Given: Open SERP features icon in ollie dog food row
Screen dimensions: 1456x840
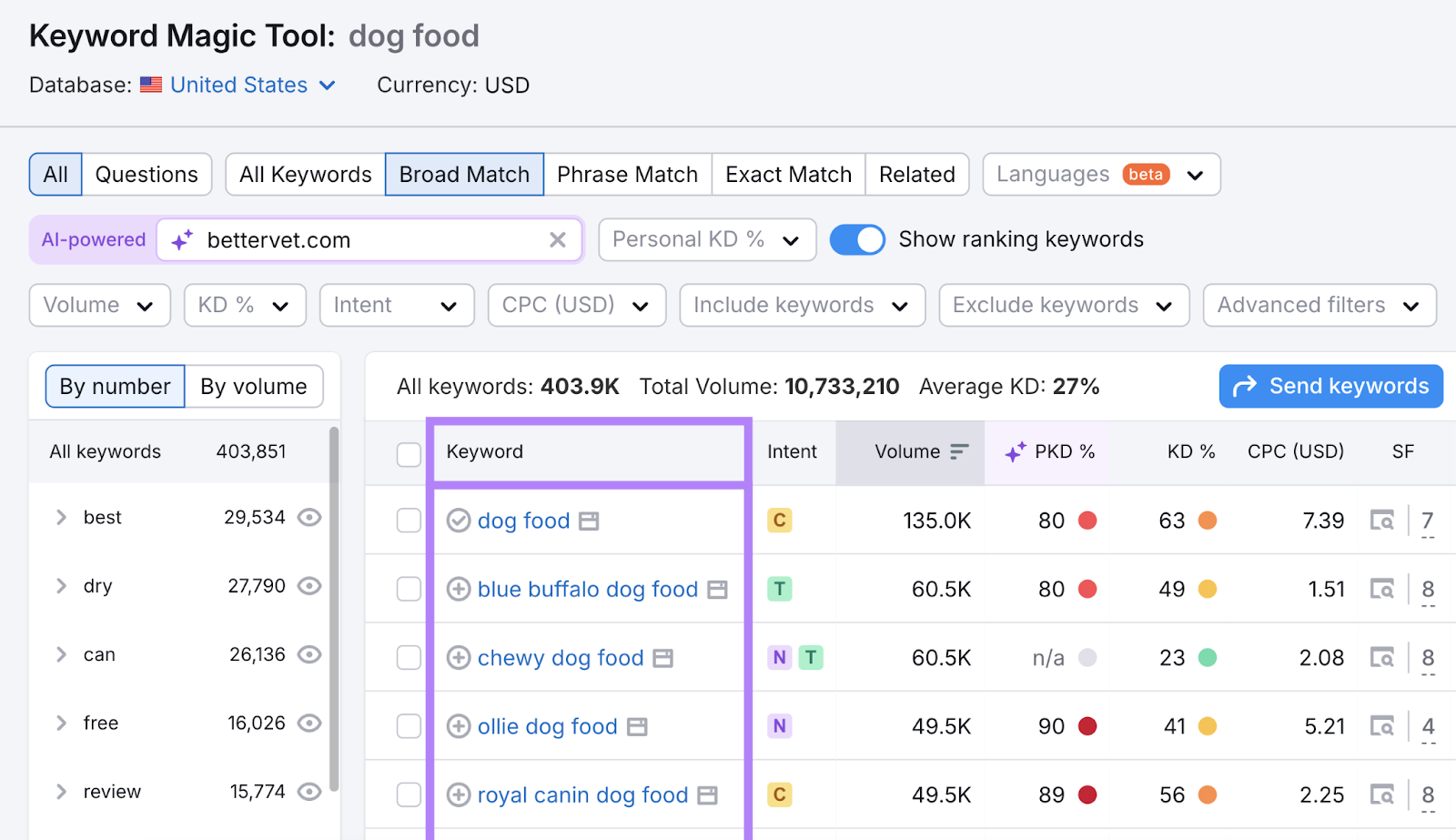Looking at the screenshot, I should (x=1382, y=726).
